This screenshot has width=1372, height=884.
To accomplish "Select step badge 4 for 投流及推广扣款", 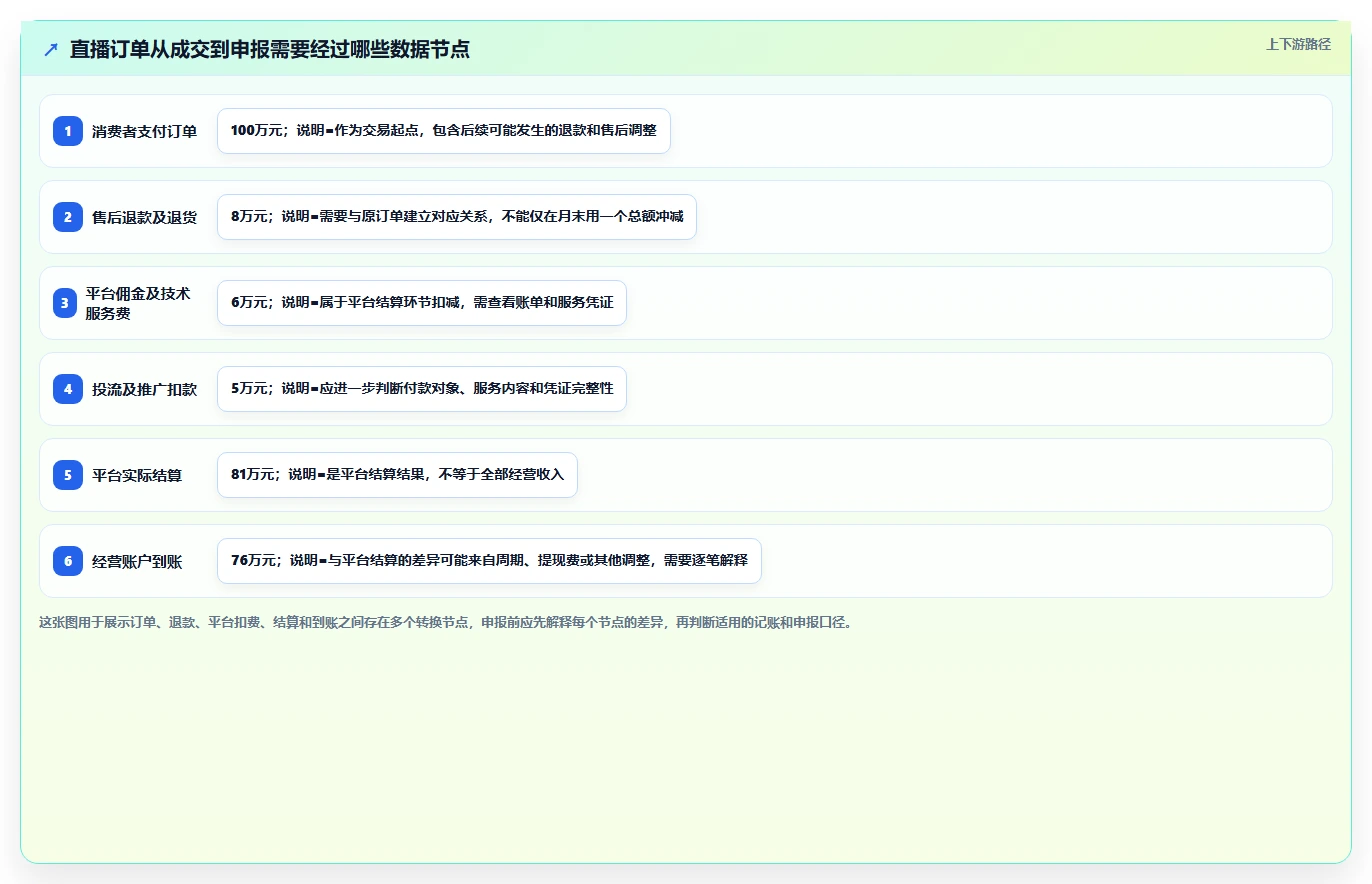I will pyautogui.click(x=68, y=389).
